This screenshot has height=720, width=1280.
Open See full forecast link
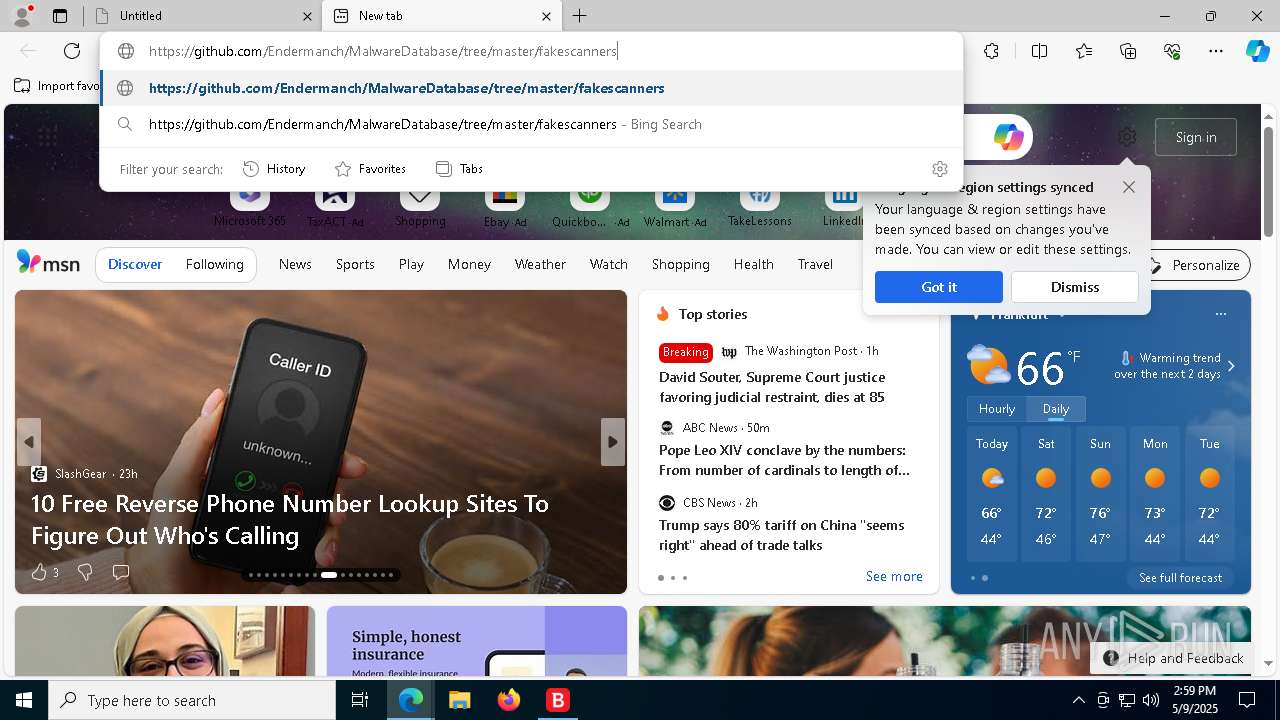point(1180,578)
